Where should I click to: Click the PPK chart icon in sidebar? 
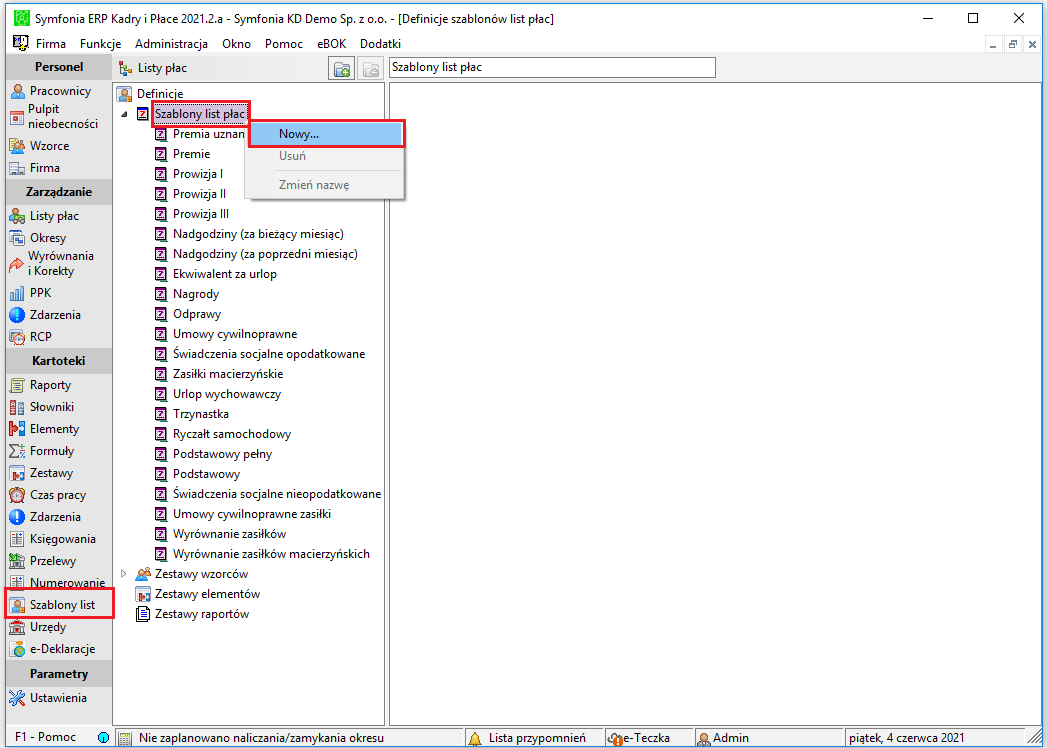coord(17,293)
